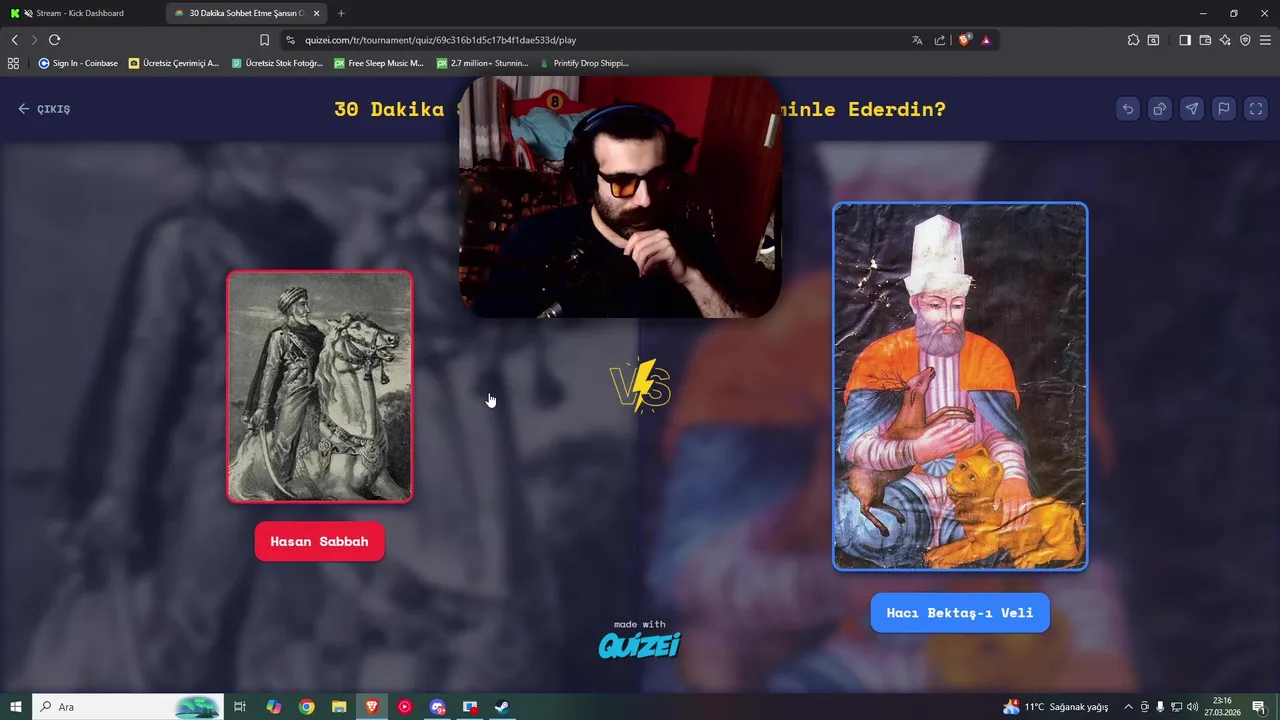This screenshot has width=1280, height=720.
Task: Go forward in browser history
Action: tap(34, 40)
